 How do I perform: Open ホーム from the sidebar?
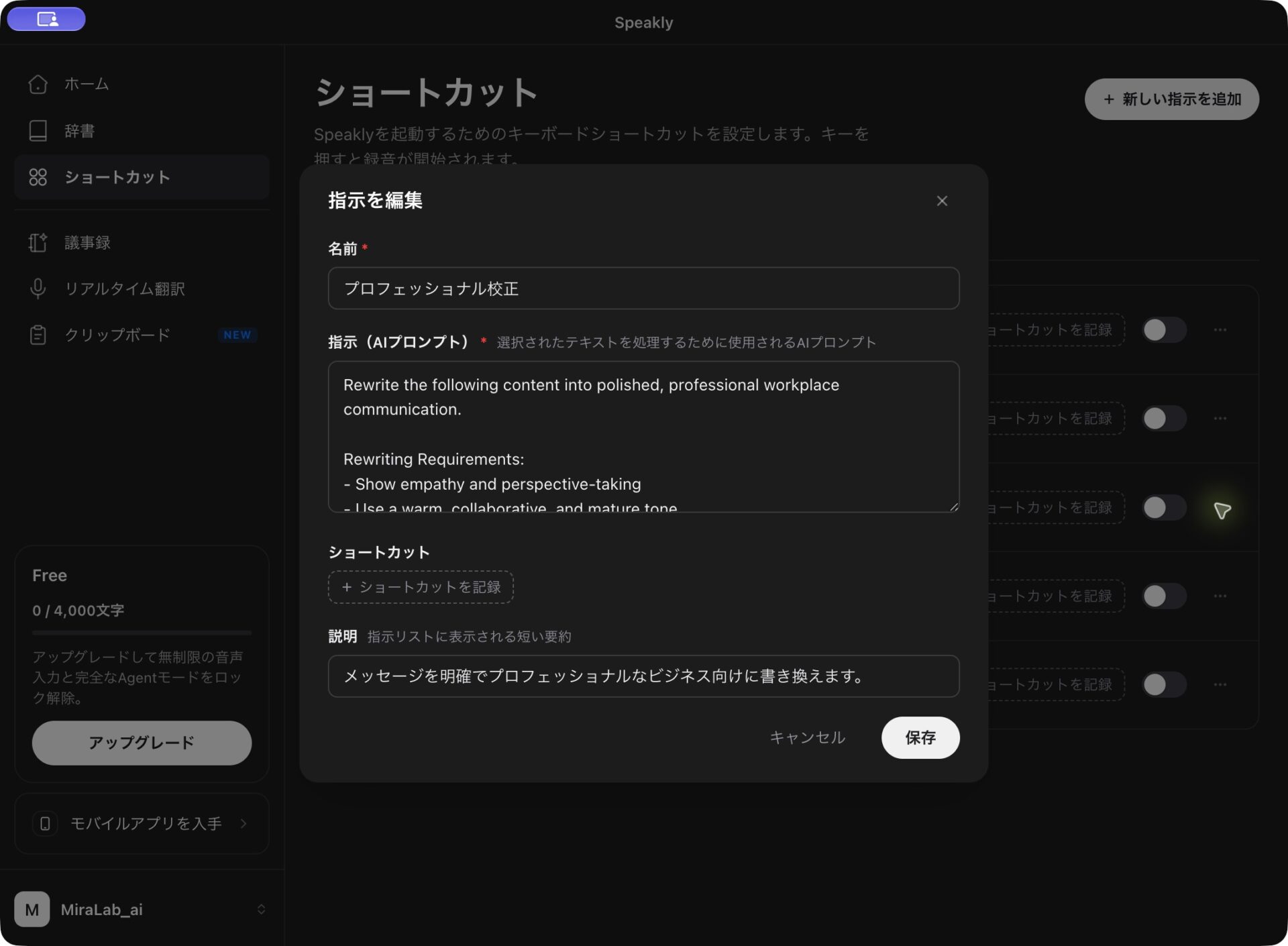point(142,84)
